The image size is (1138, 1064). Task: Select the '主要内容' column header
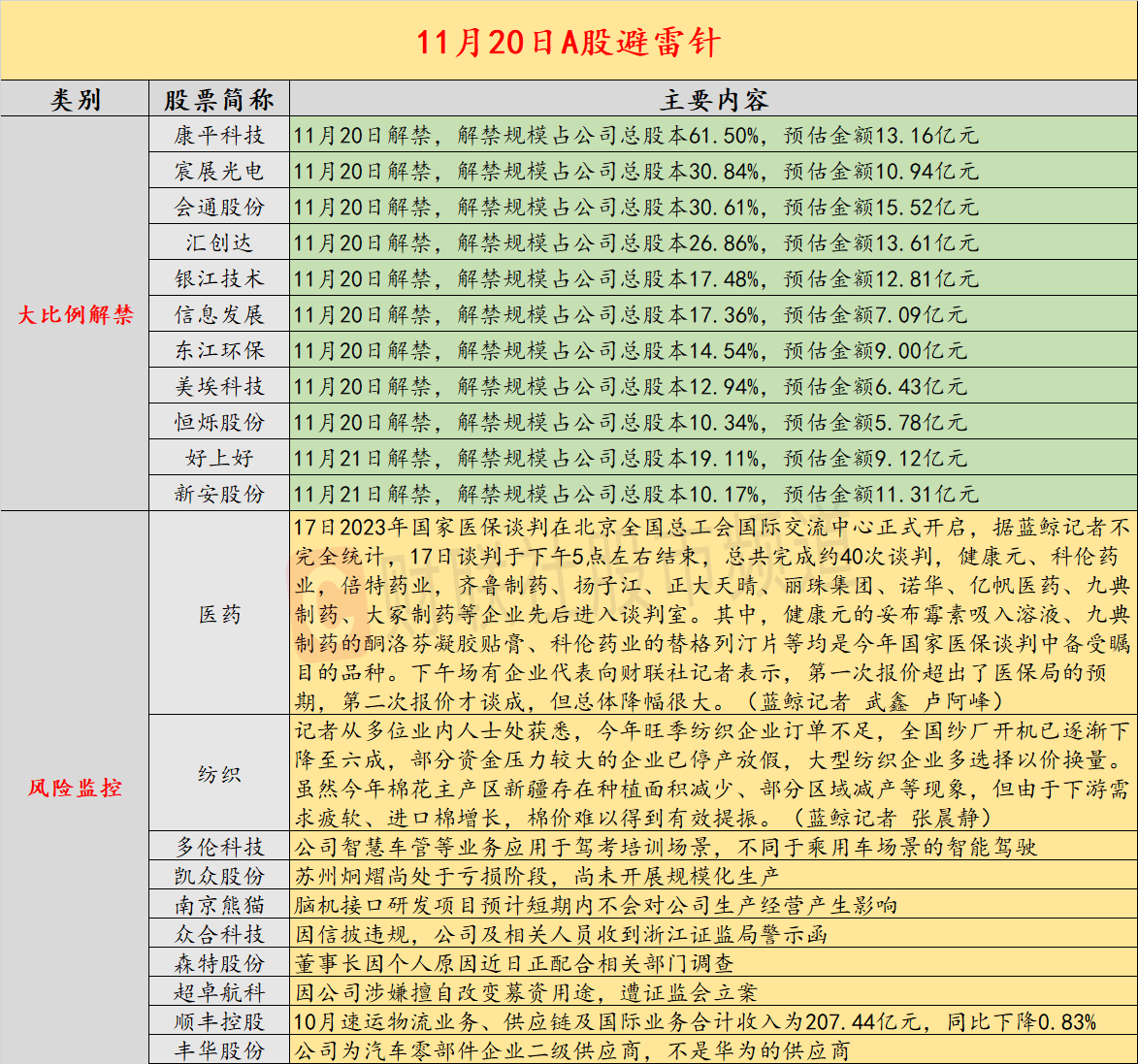[x=714, y=100]
